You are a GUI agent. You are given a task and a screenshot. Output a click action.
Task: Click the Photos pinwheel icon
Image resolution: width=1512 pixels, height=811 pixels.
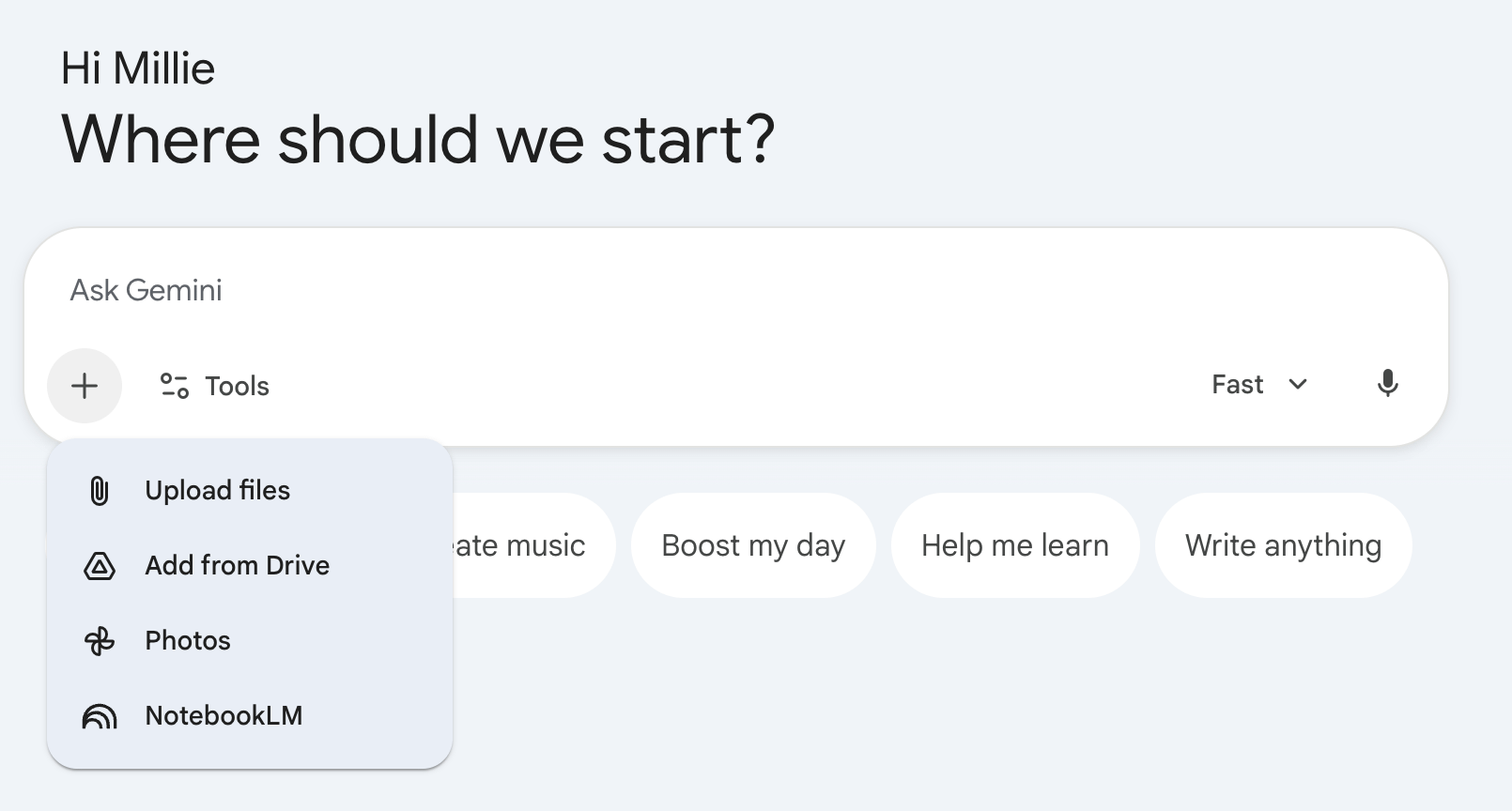[x=99, y=641]
